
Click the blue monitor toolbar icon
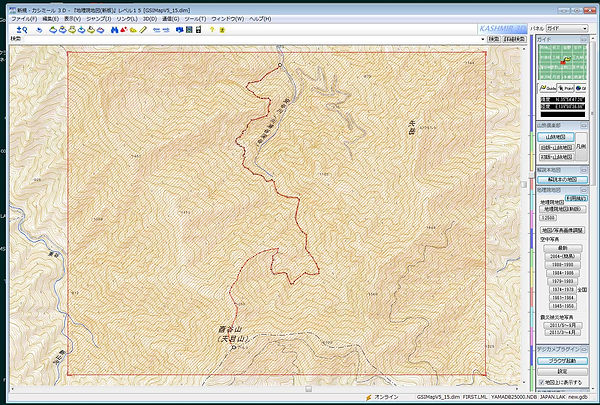(179, 30)
